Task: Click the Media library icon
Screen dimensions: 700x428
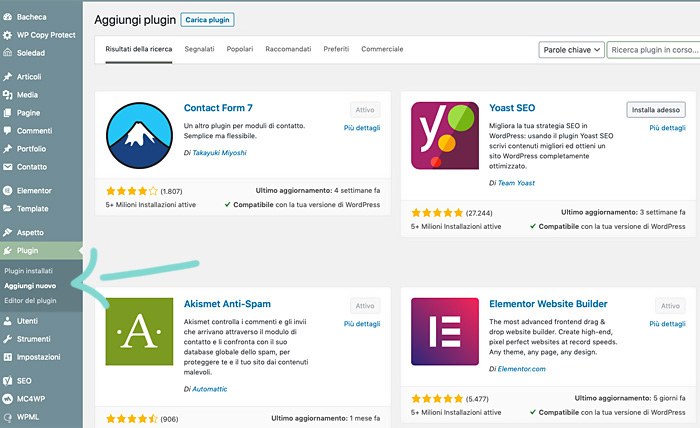Action: pyautogui.click(x=8, y=95)
